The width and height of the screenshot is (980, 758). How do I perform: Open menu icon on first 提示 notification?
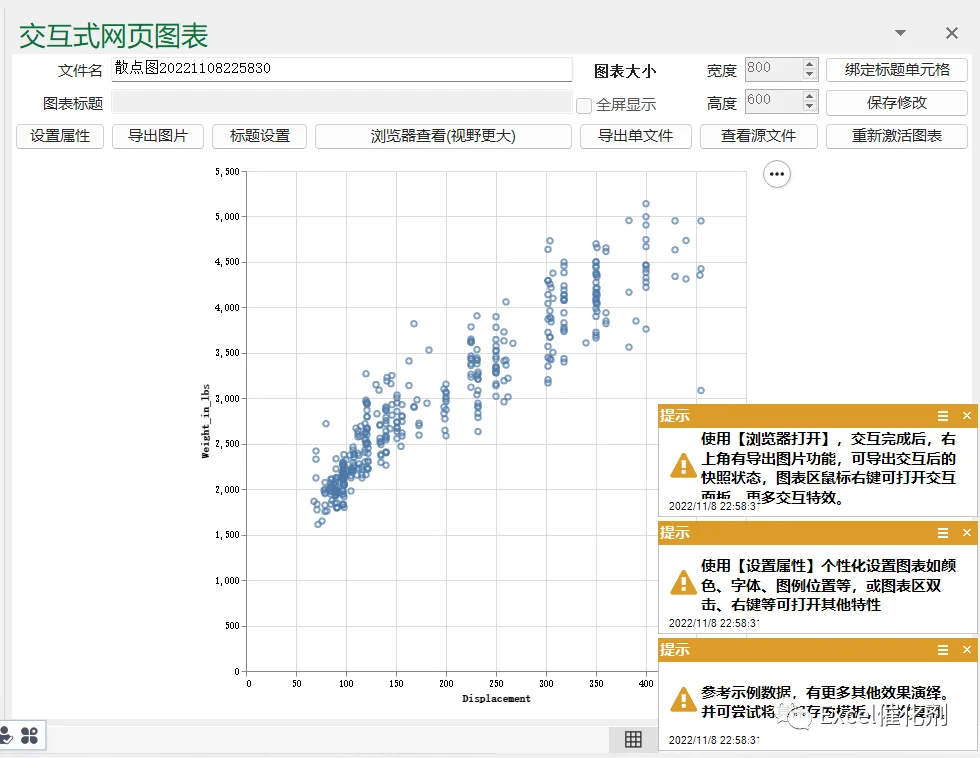[x=943, y=416]
